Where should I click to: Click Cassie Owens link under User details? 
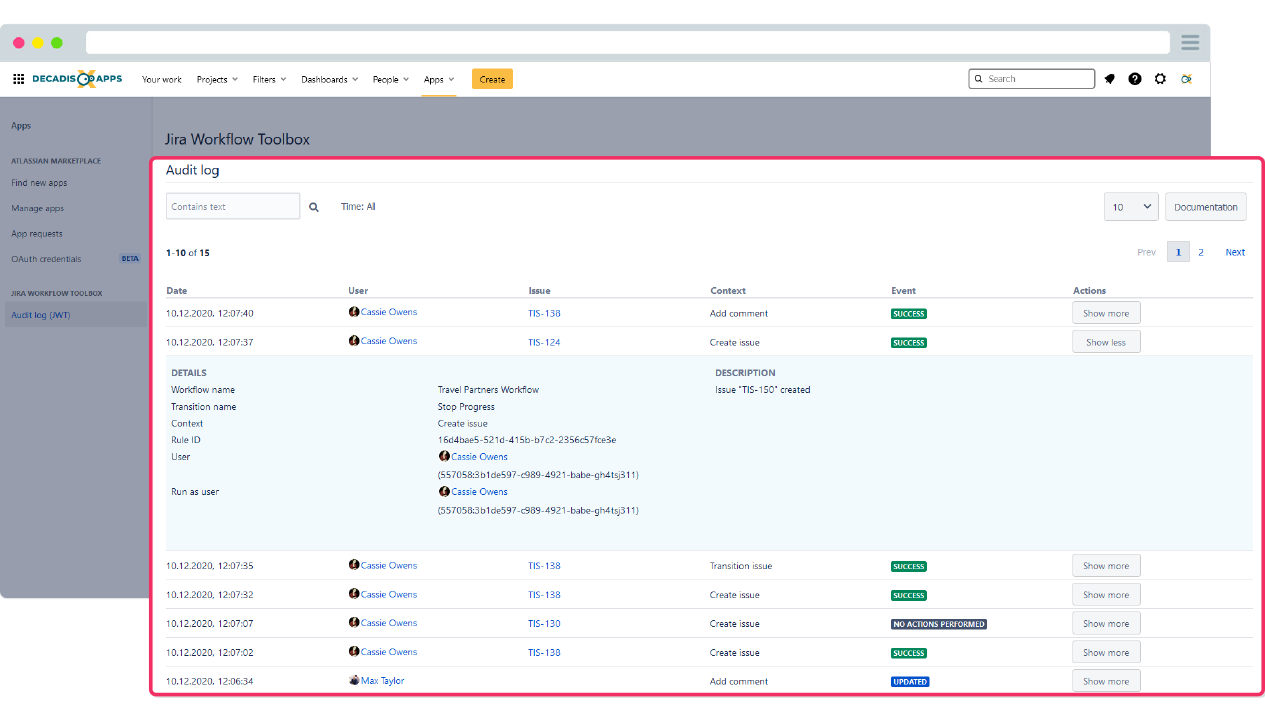pyautogui.click(x=479, y=456)
